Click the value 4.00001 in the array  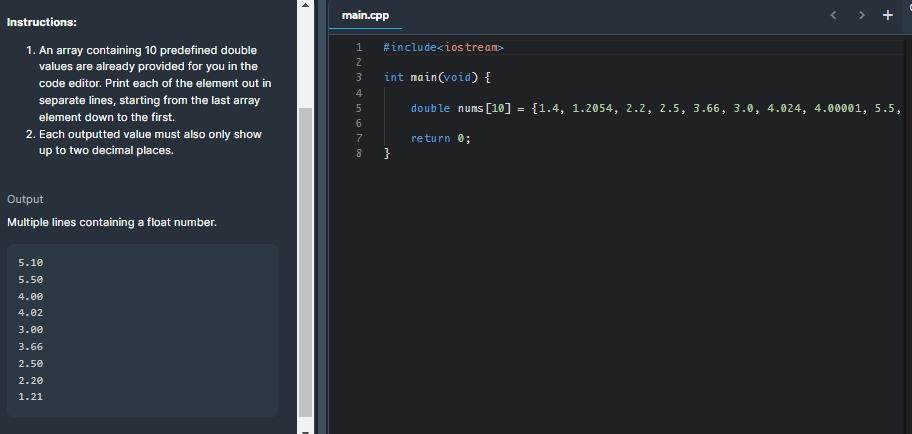[x=838, y=108]
